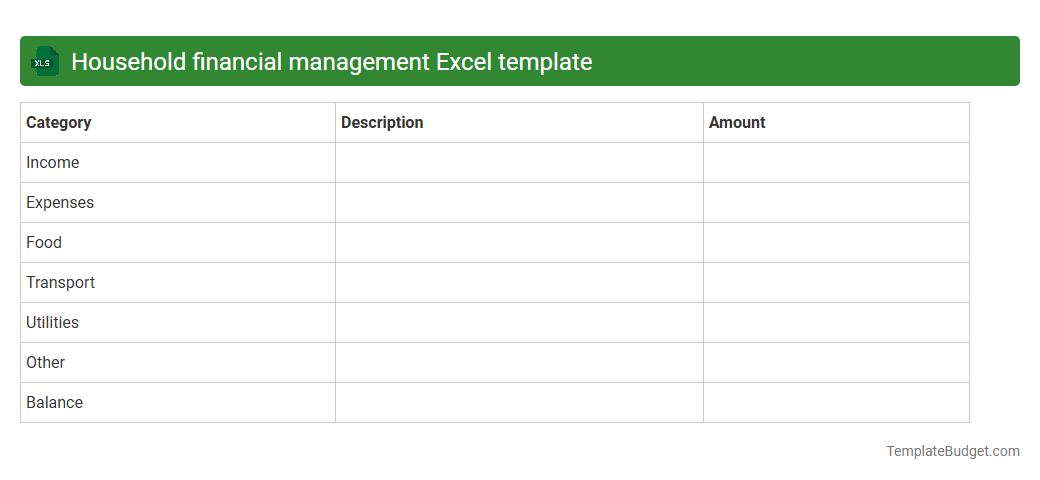Select the Category column header
This screenshot has height=480, width=1040.
[178, 123]
